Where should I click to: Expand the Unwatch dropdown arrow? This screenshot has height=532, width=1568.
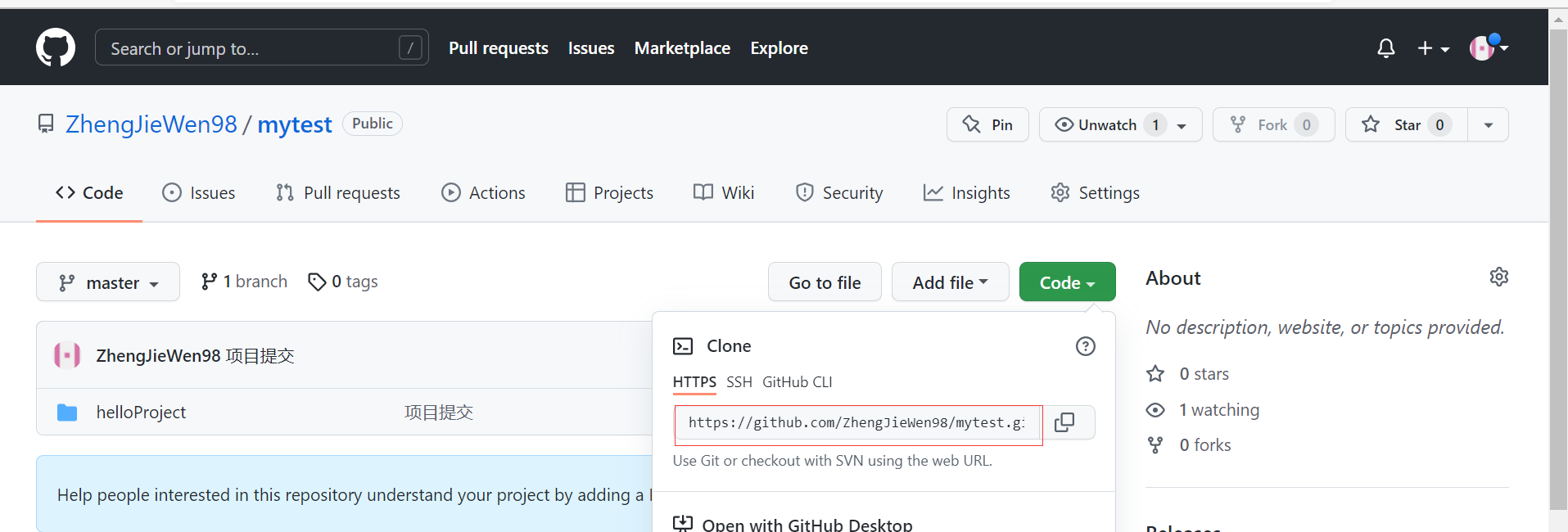pos(1182,125)
